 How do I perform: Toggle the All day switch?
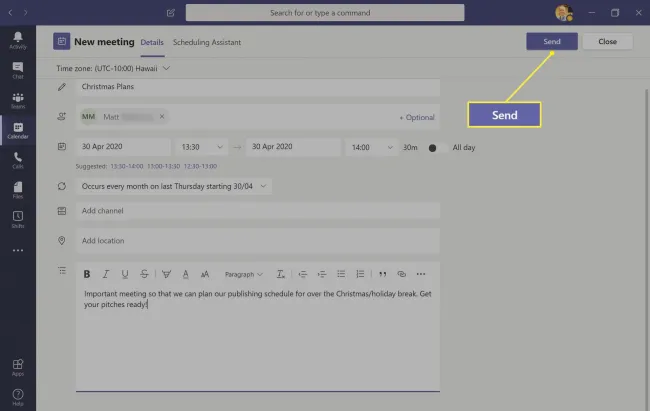(x=438, y=148)
